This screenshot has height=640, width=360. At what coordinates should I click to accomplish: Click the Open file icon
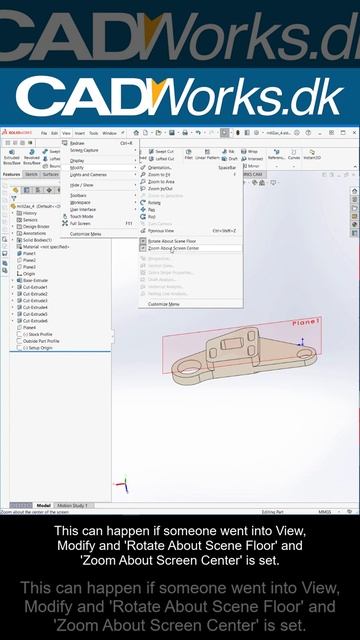pyautogui.click(x=158, y=133)
